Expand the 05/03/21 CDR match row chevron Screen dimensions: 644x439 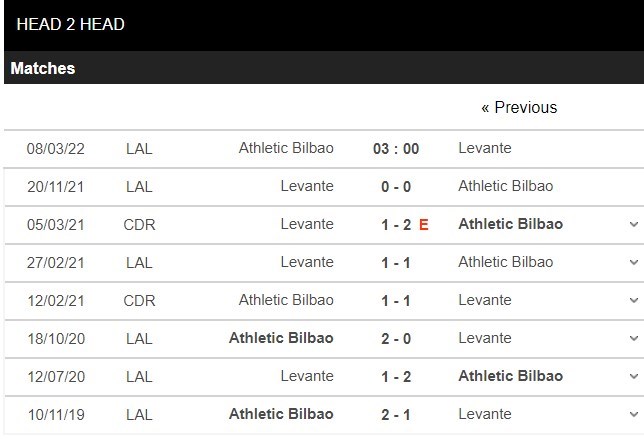[634, 224]
